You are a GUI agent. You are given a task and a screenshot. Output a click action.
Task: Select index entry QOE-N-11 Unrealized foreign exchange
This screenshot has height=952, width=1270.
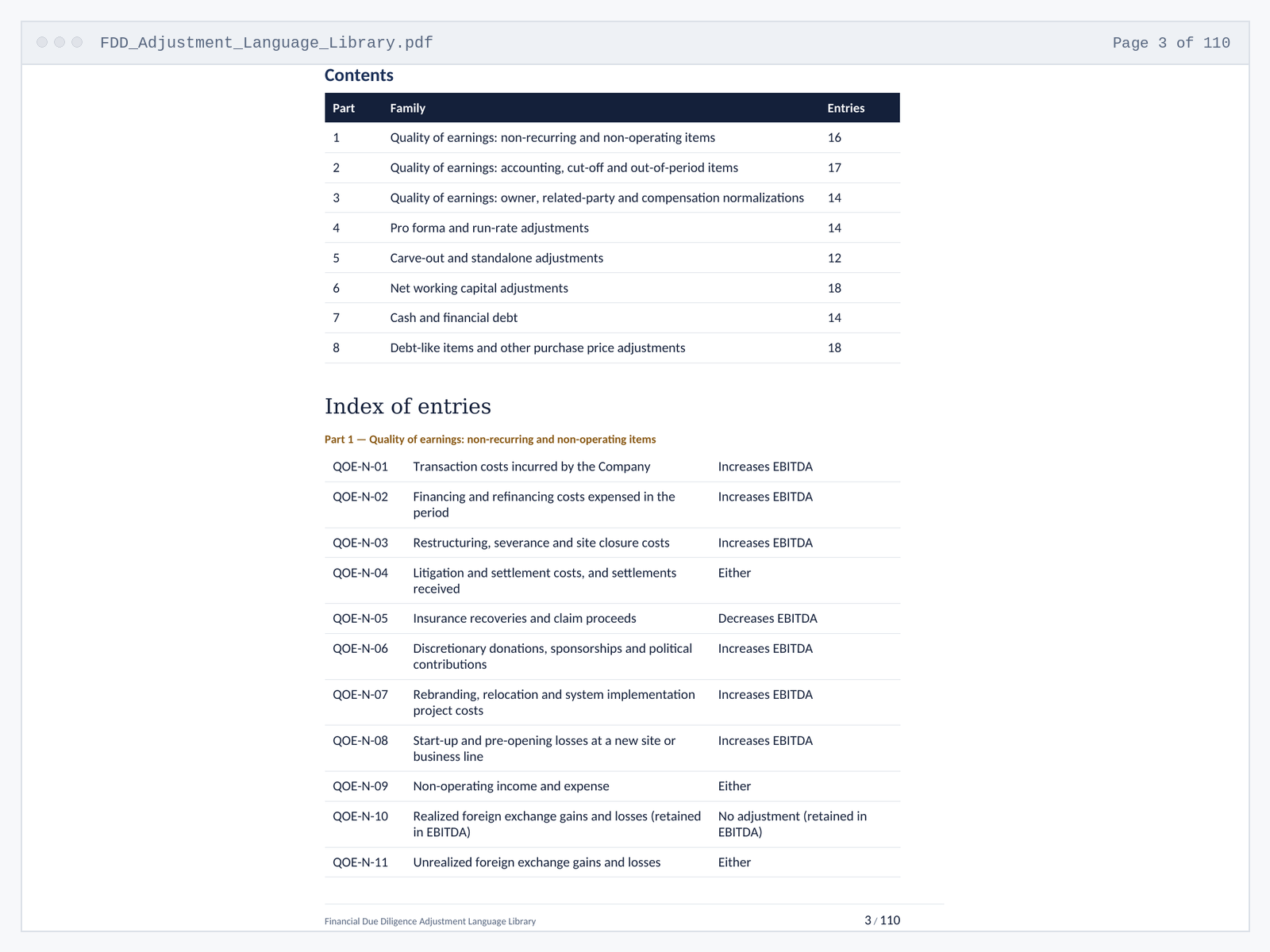(612, 862)
